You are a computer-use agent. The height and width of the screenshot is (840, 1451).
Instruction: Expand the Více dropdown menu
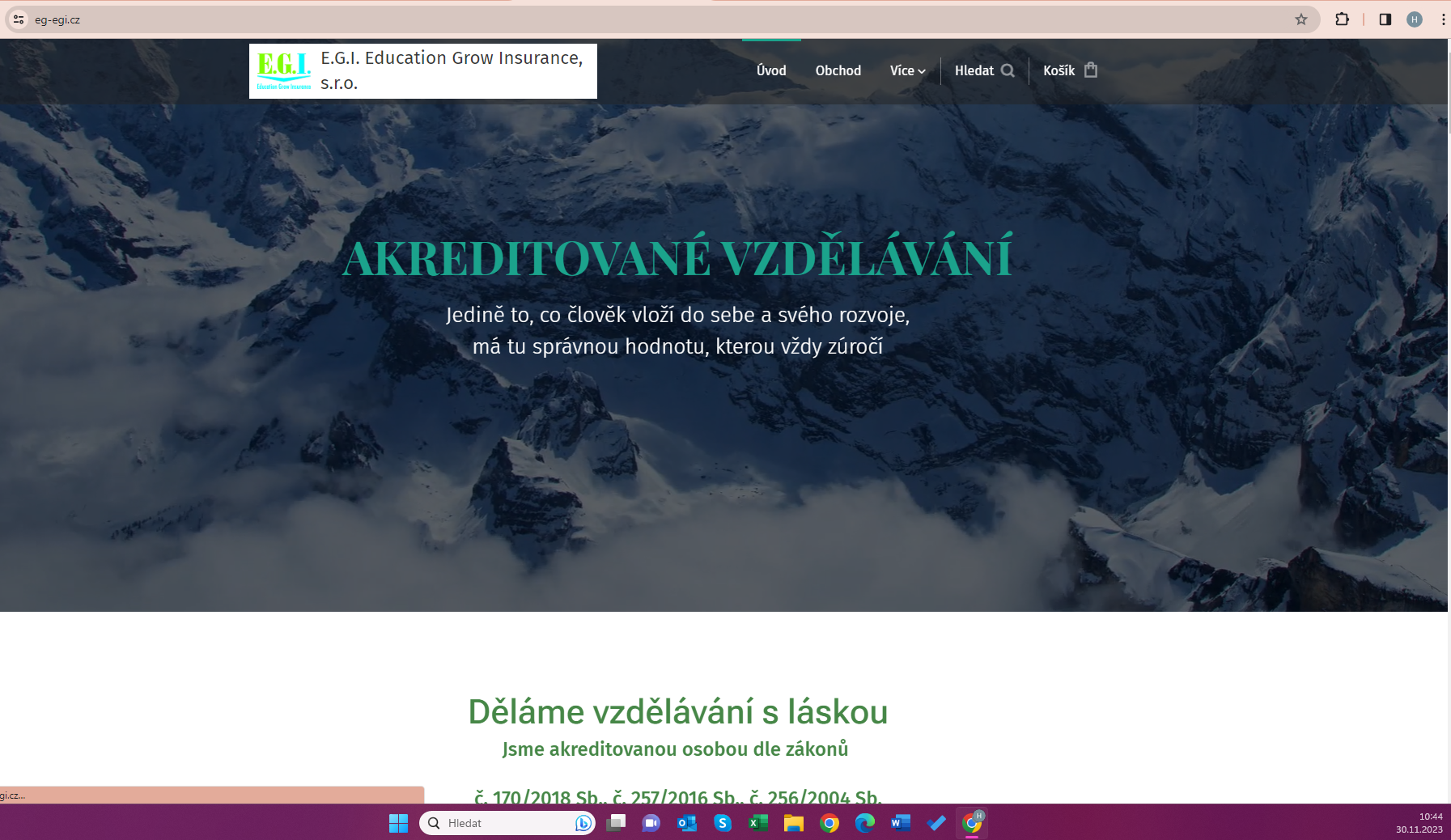pos(907,70)
